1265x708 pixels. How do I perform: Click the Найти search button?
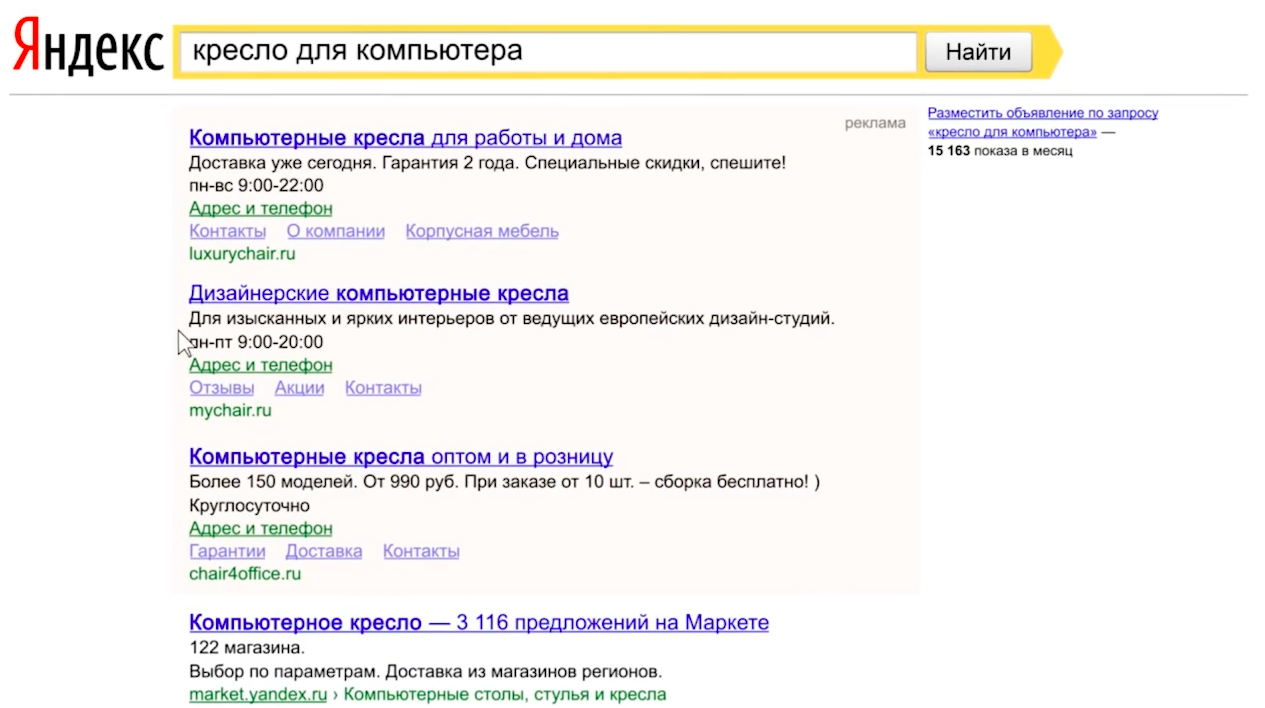(x=978, y=52)
